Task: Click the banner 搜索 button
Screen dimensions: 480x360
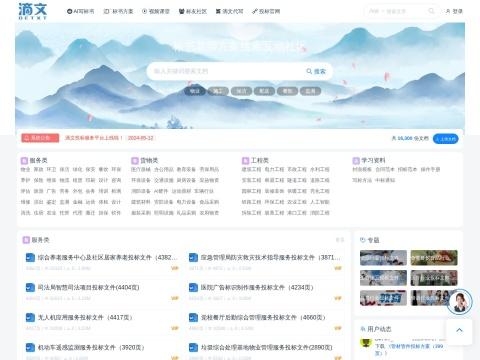Action: pyautogui.click(x=316, y=71)
